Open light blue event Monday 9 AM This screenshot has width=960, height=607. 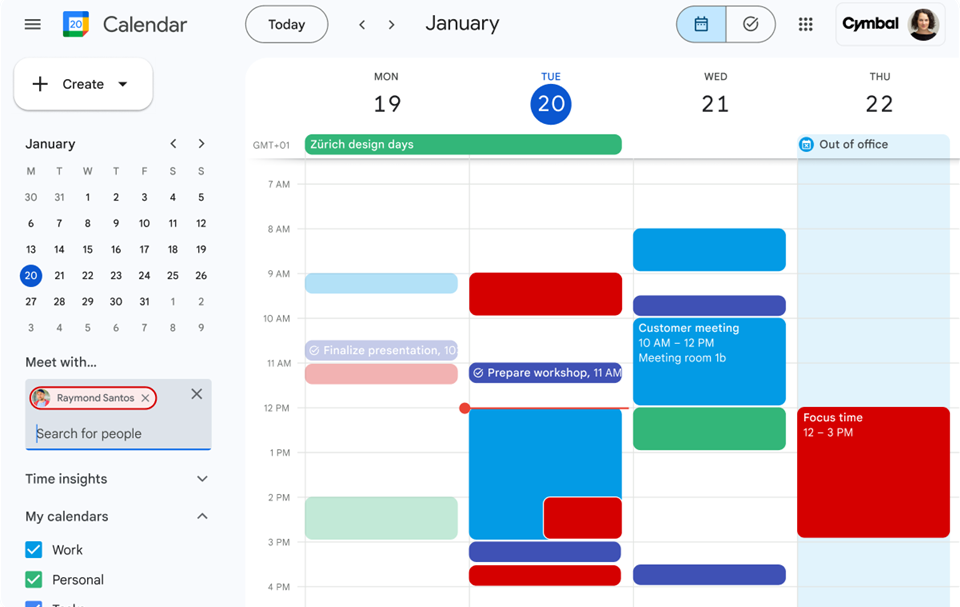coord(381,283)
